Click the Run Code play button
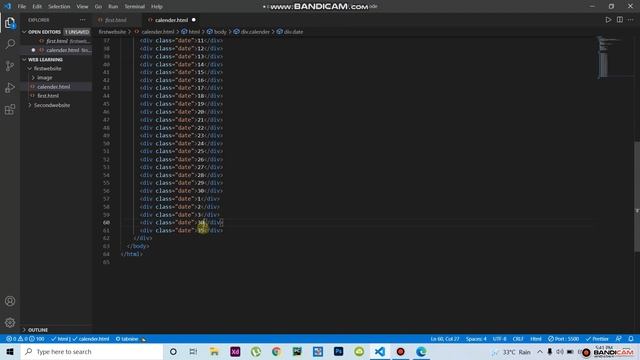The width and height of the screenshot is (640, 360). [608, 20]
